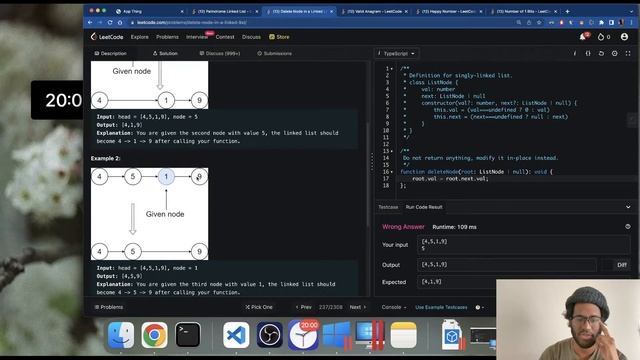Image resolution: width=640 pixels, height=360 pixels.
Task: Click the Diff button beside Output
Action: coord(622,265)
